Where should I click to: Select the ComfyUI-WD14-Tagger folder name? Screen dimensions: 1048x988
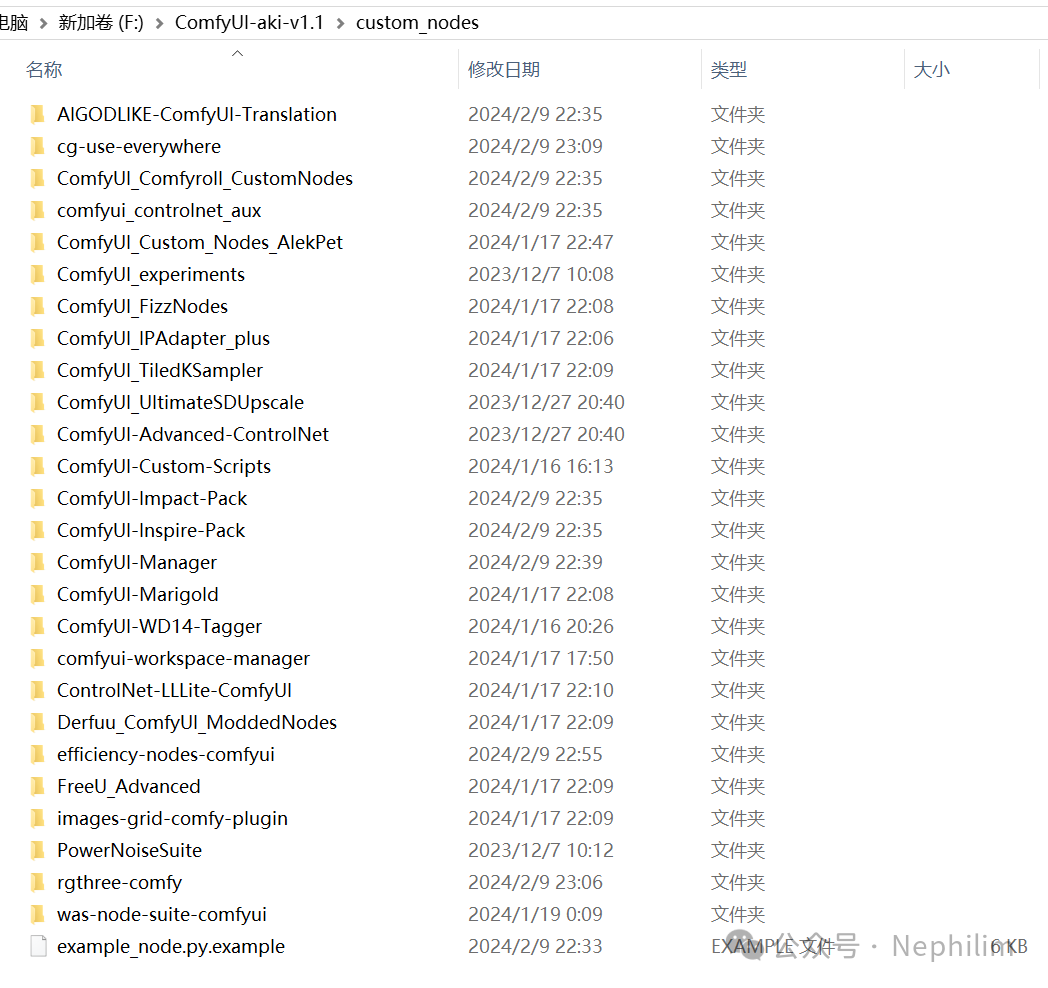[160, 627]
